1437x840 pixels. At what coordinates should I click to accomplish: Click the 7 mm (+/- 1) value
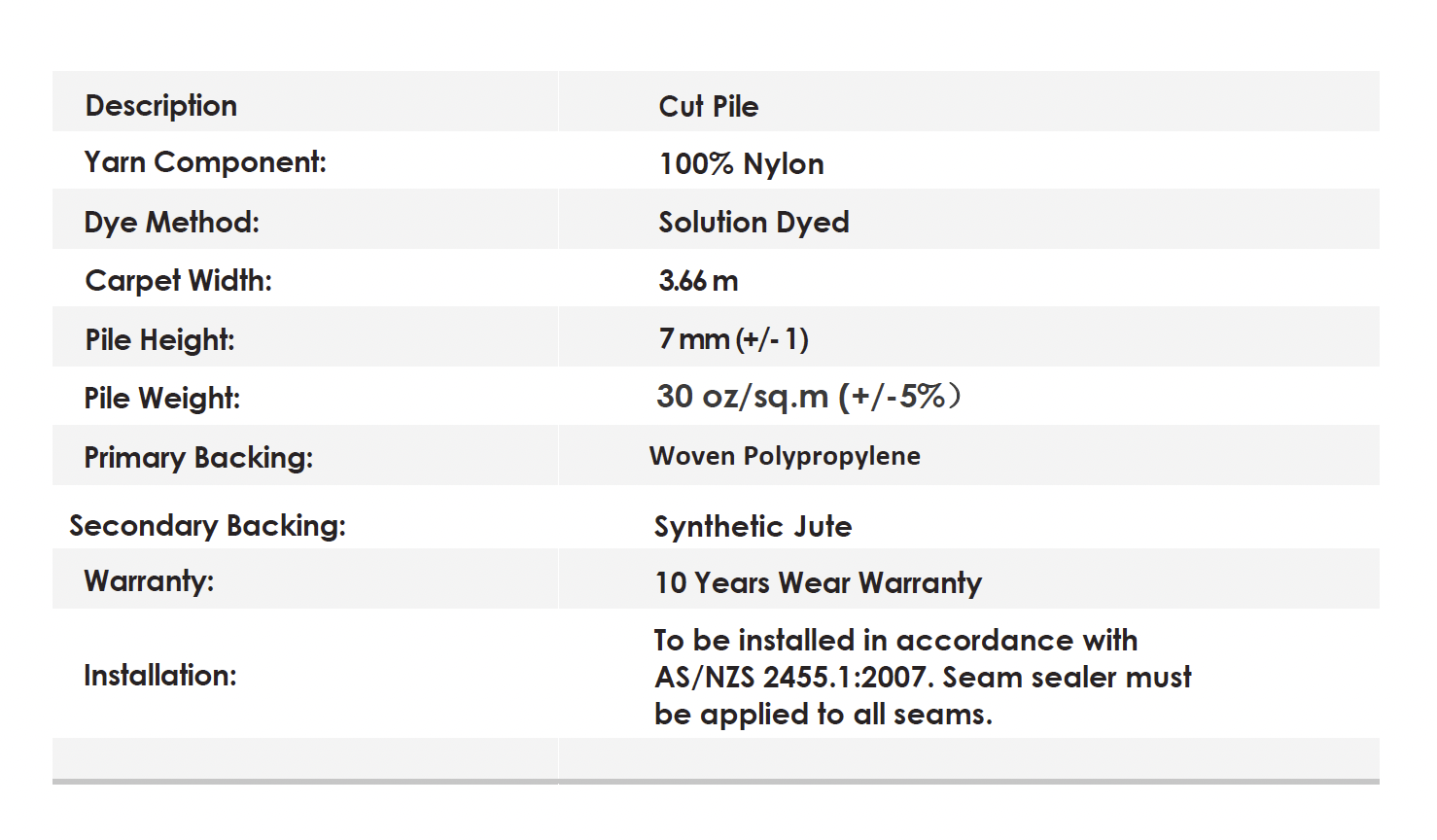coord(733,338)
